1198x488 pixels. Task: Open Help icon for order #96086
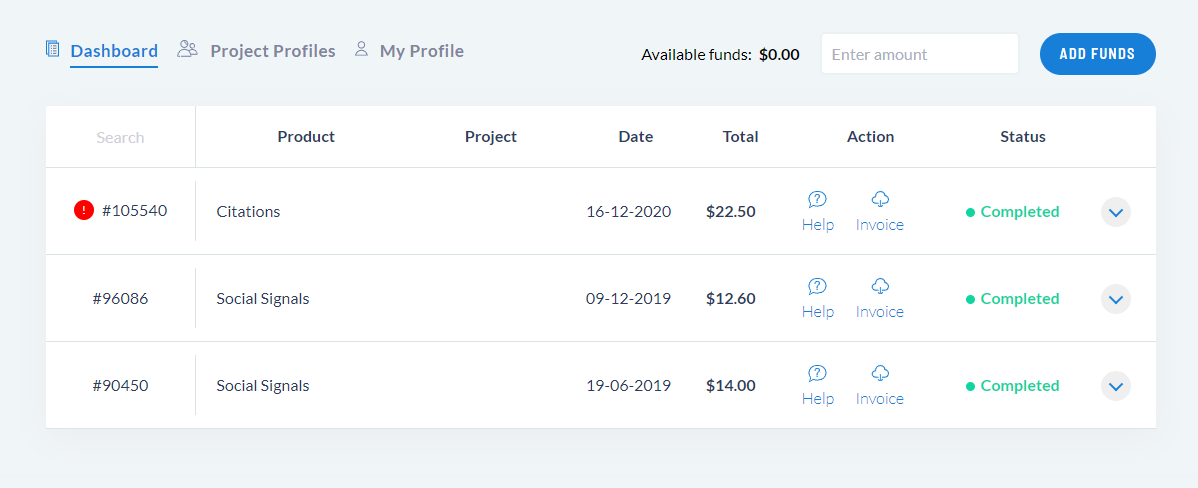[x=817, y=286]
